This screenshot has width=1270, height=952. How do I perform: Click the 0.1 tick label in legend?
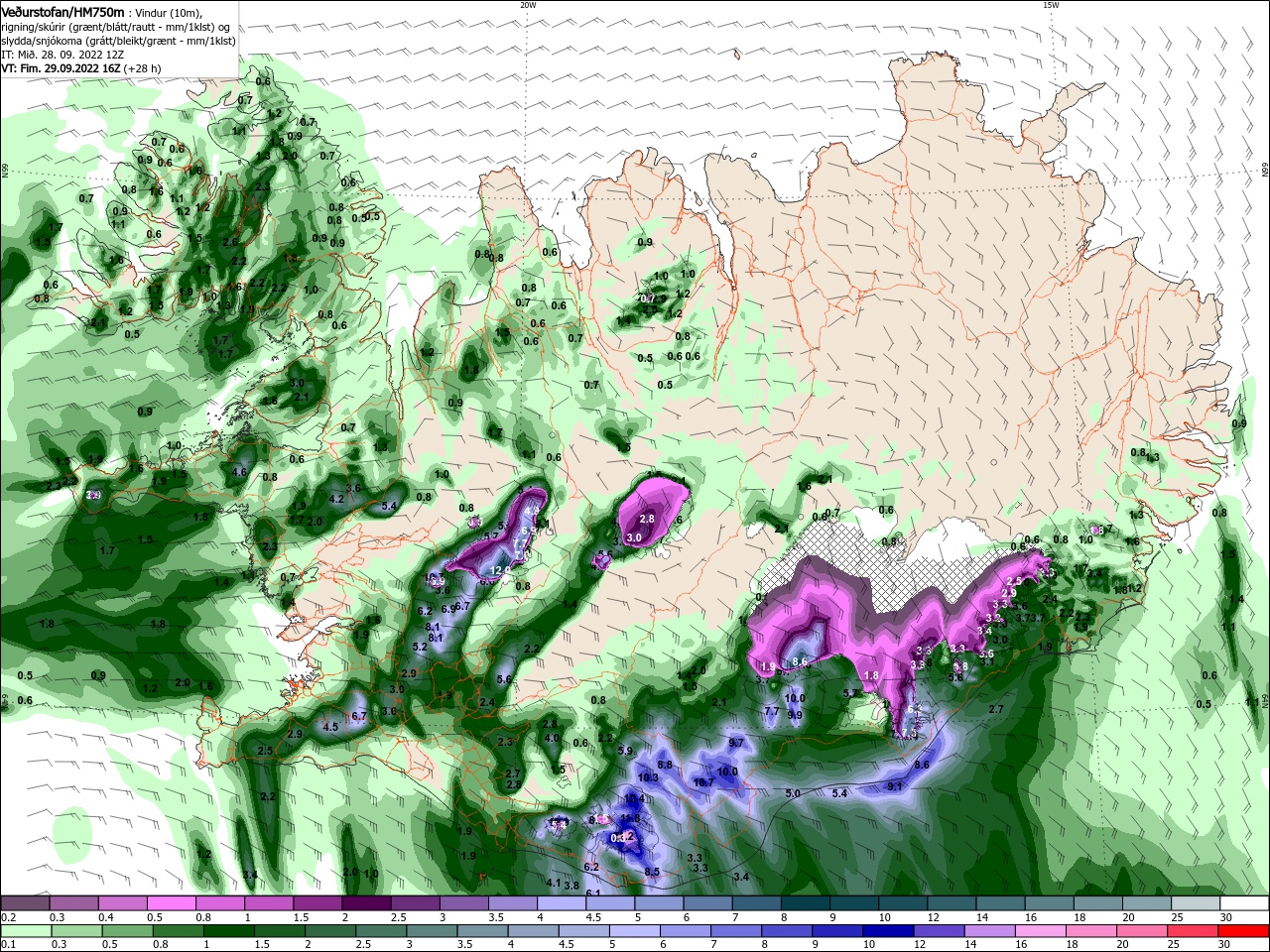(x=8, y=945)
